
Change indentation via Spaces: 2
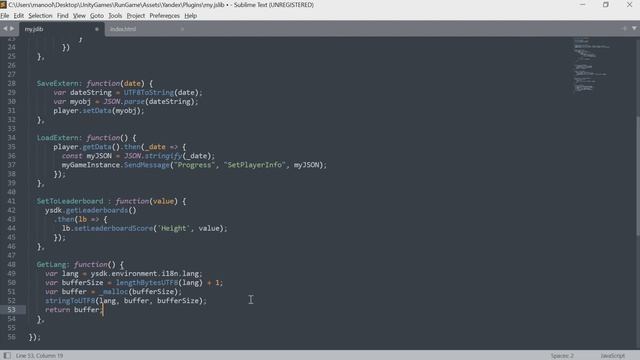(562, 356)
